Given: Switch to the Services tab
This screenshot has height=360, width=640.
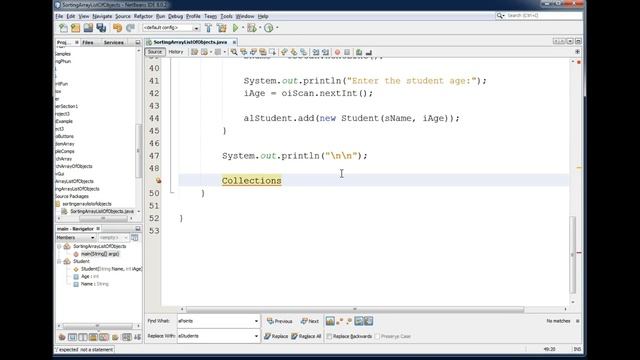Looking at the screenshot, I should (113, 42).
